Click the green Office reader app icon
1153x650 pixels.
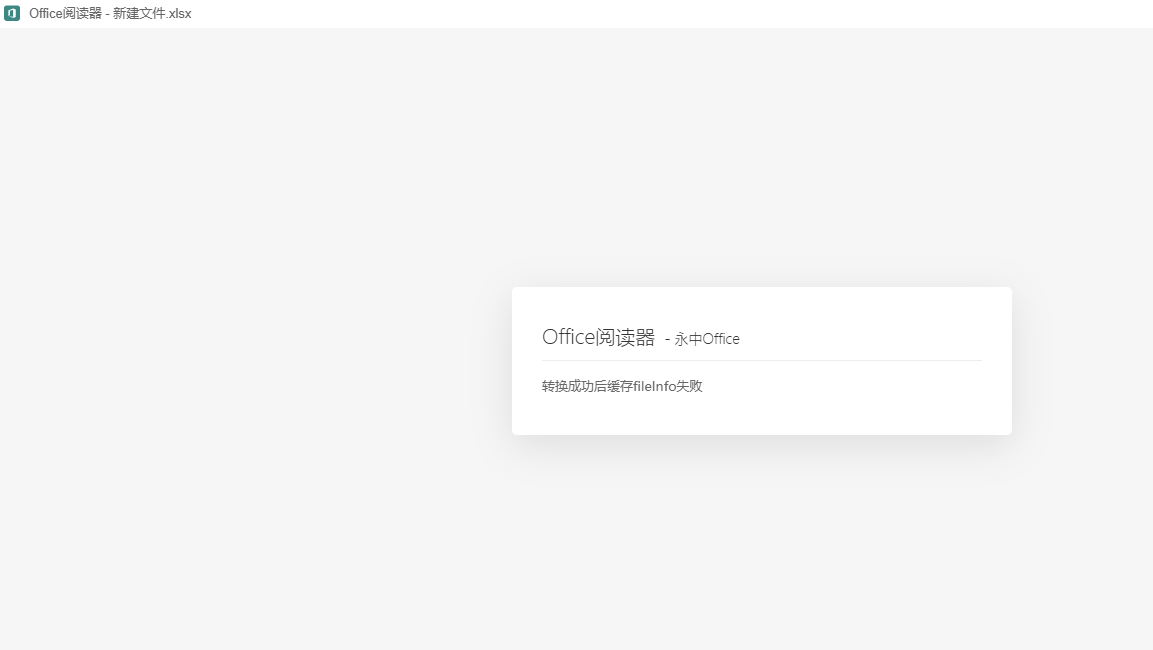[x=12, y=13]
